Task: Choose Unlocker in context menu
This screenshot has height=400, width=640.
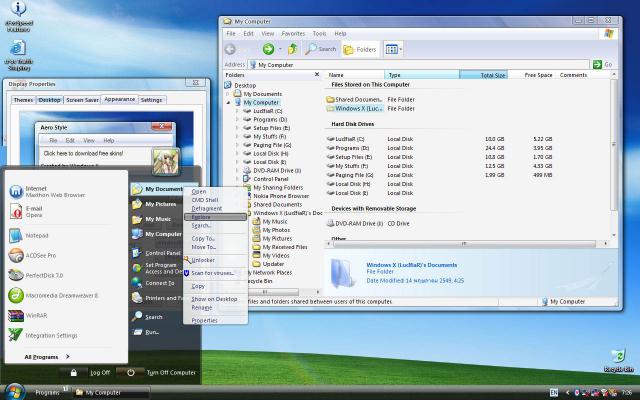Action: (203, 260)
